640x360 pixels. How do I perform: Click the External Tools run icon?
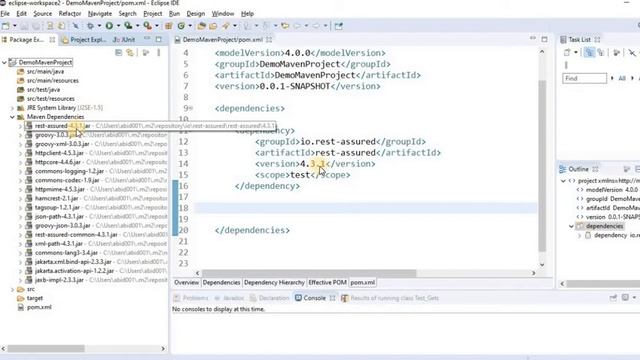[x=147, y=26]
